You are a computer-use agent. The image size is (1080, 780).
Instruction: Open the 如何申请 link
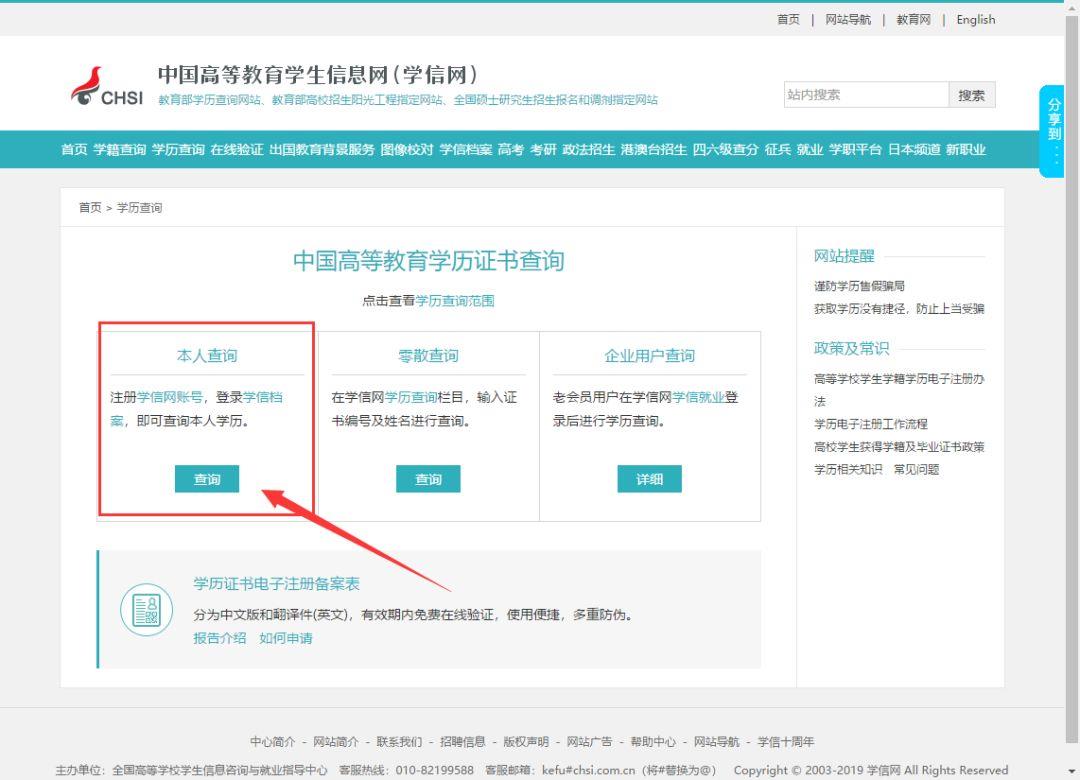(x=285, y=638)
